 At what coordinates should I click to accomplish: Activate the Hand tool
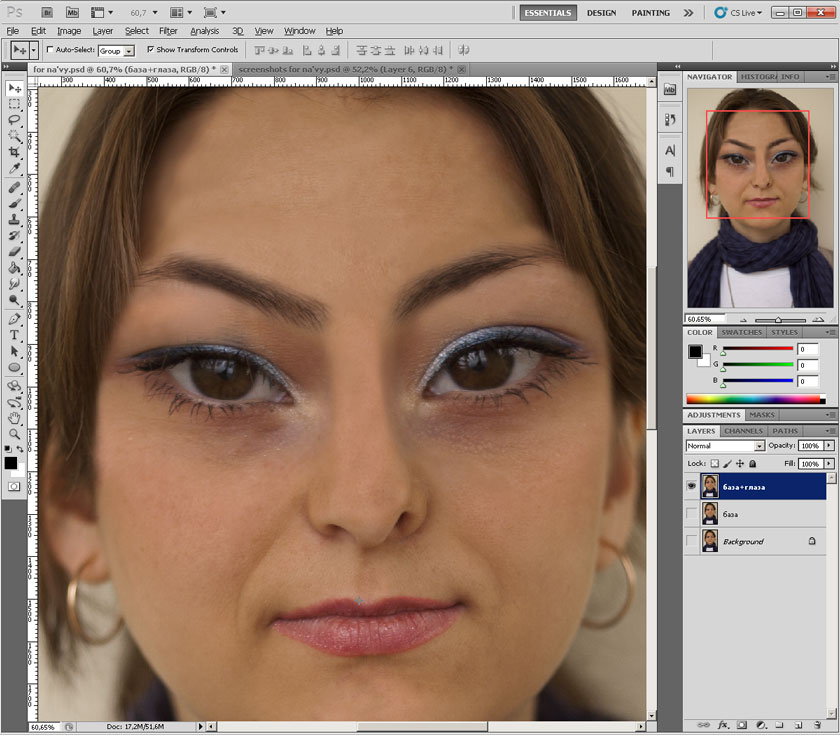[x=15, y=418]
